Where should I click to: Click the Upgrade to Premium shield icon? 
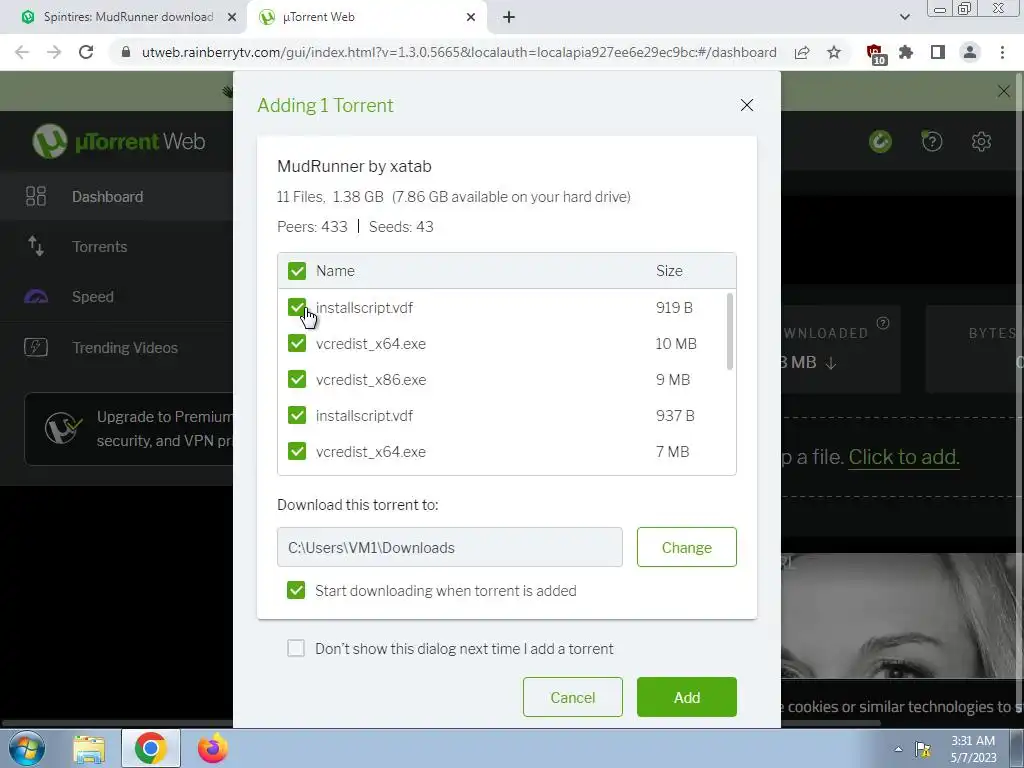tap(63, 428)
